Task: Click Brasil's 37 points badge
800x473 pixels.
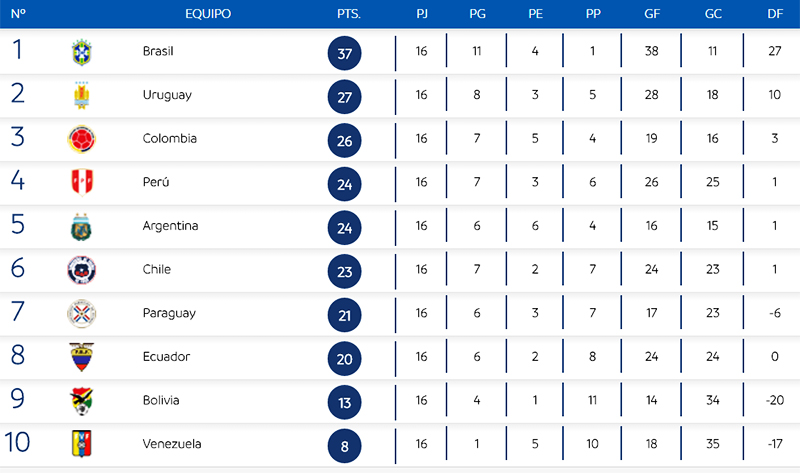Action: point(345,53)
